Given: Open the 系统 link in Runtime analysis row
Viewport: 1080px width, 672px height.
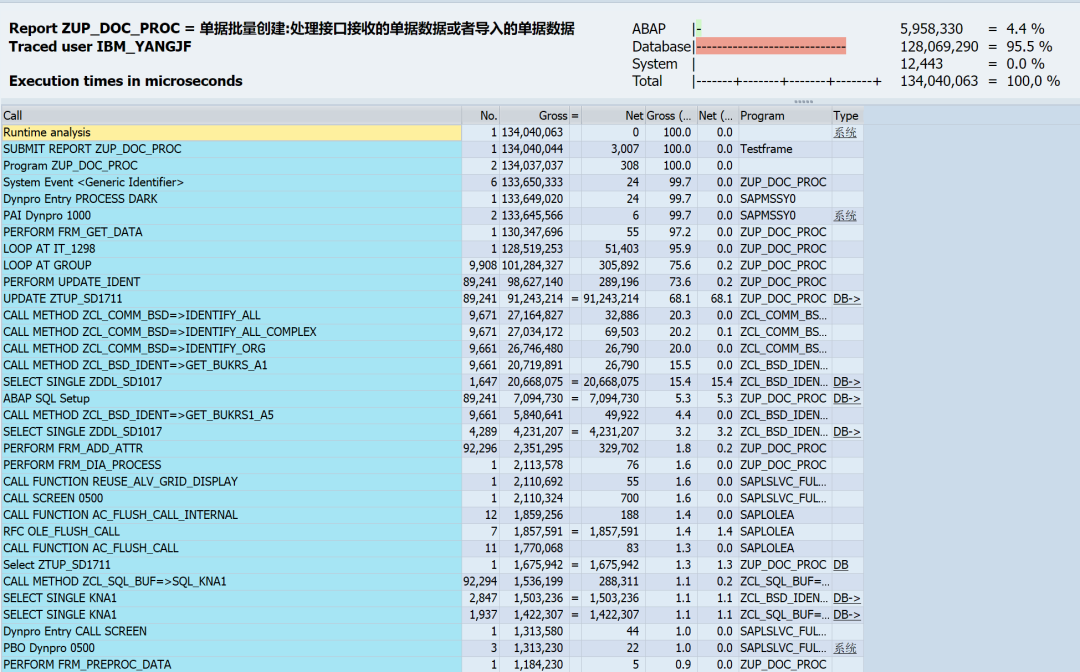Looking at the screenshot, I should [844, 132].
